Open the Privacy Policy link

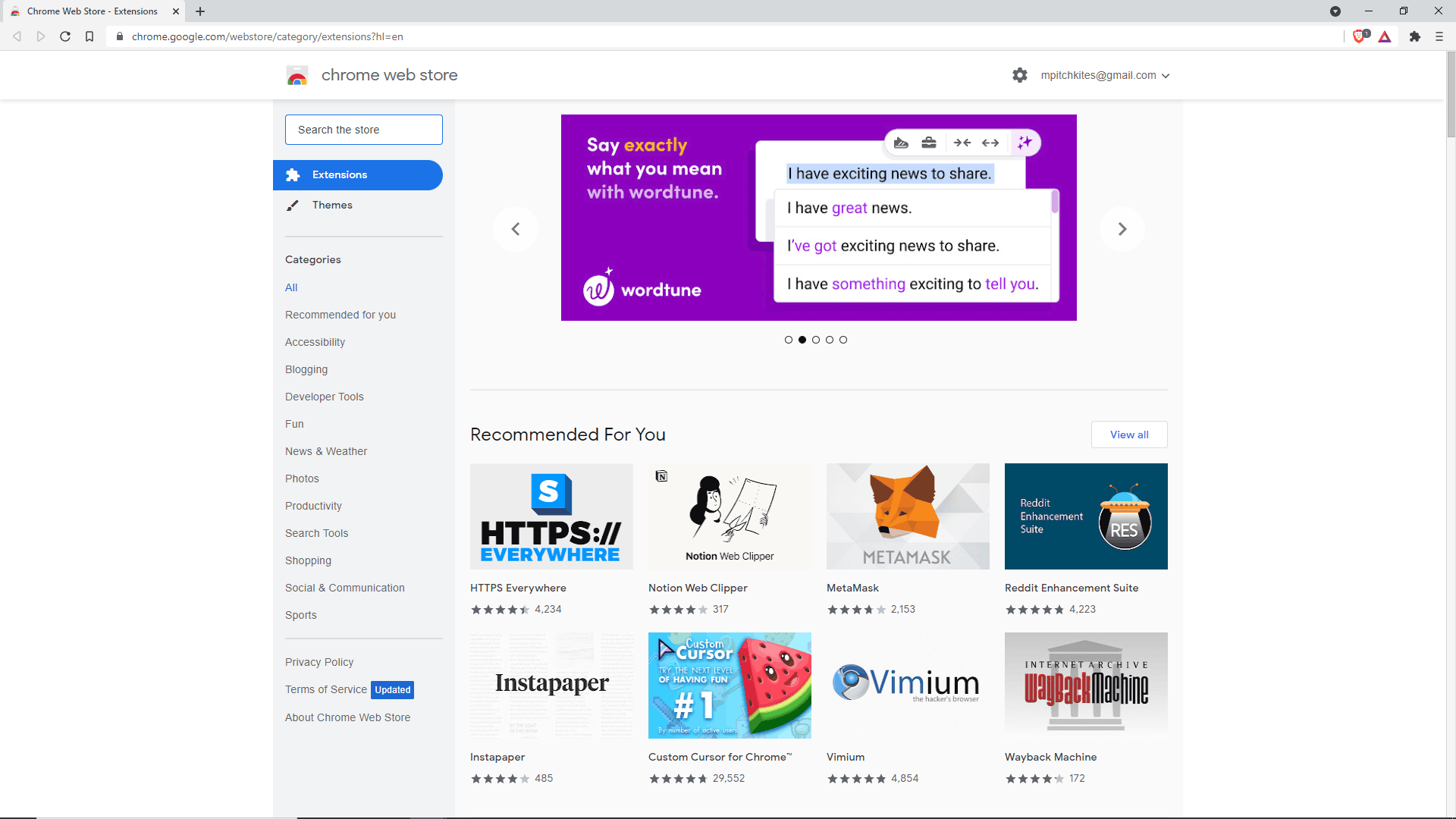(x=319, y=662)
